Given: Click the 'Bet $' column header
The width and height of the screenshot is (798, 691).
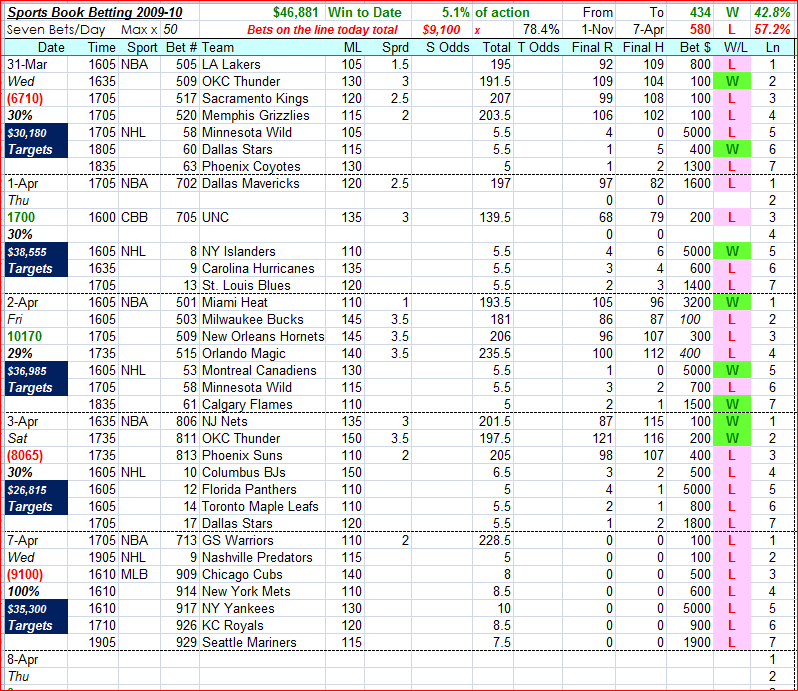Looking at the screenshot, I should (695, 47).
